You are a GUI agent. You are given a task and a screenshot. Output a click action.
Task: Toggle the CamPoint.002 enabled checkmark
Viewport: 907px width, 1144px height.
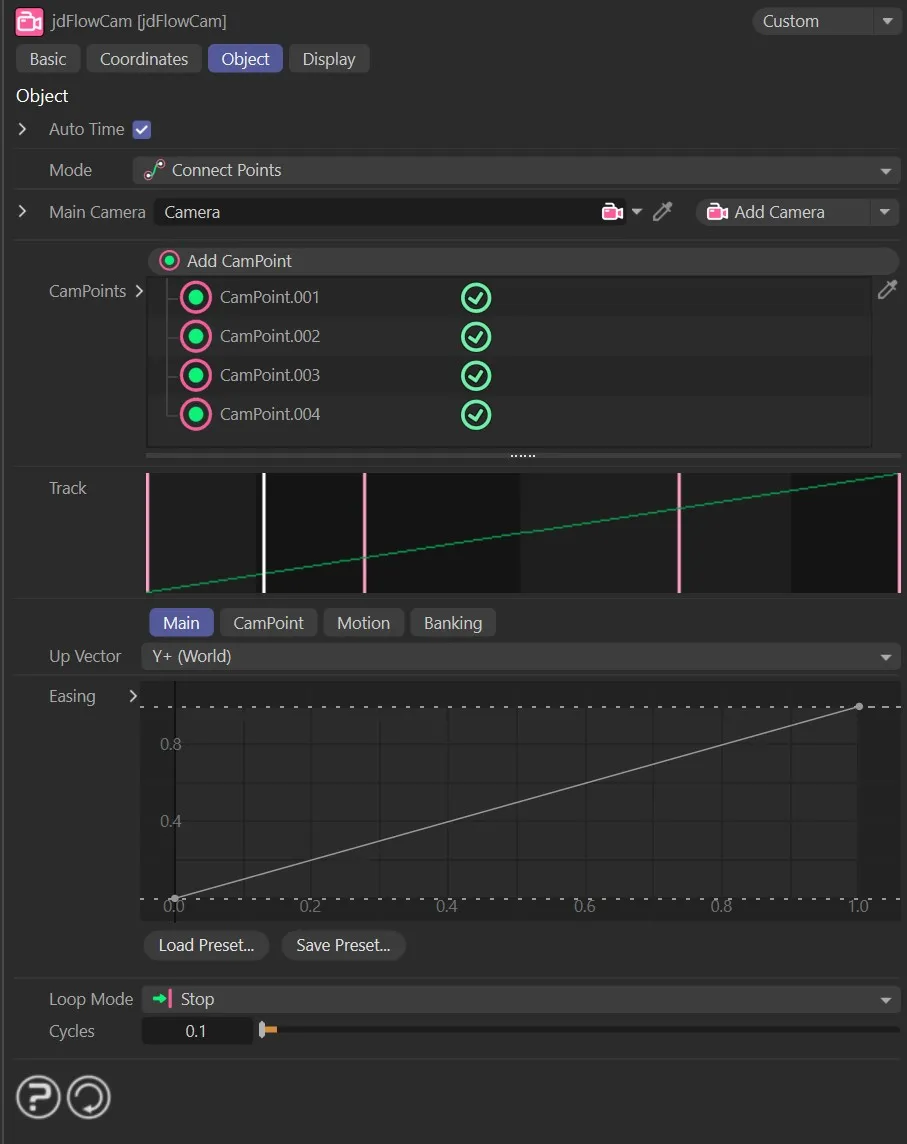point(476,336)
